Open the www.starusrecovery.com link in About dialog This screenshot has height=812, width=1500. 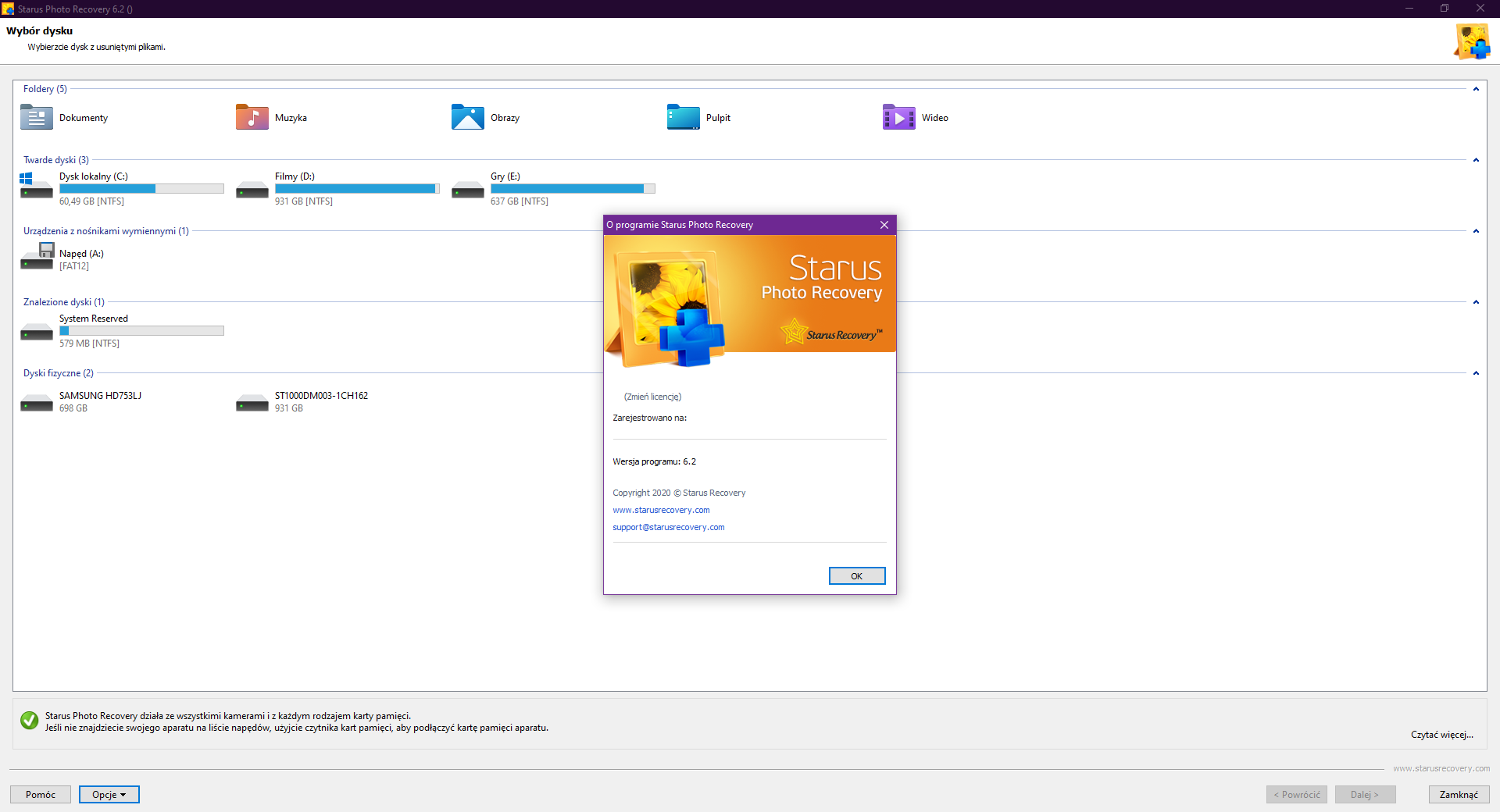[x=661, y=510]
